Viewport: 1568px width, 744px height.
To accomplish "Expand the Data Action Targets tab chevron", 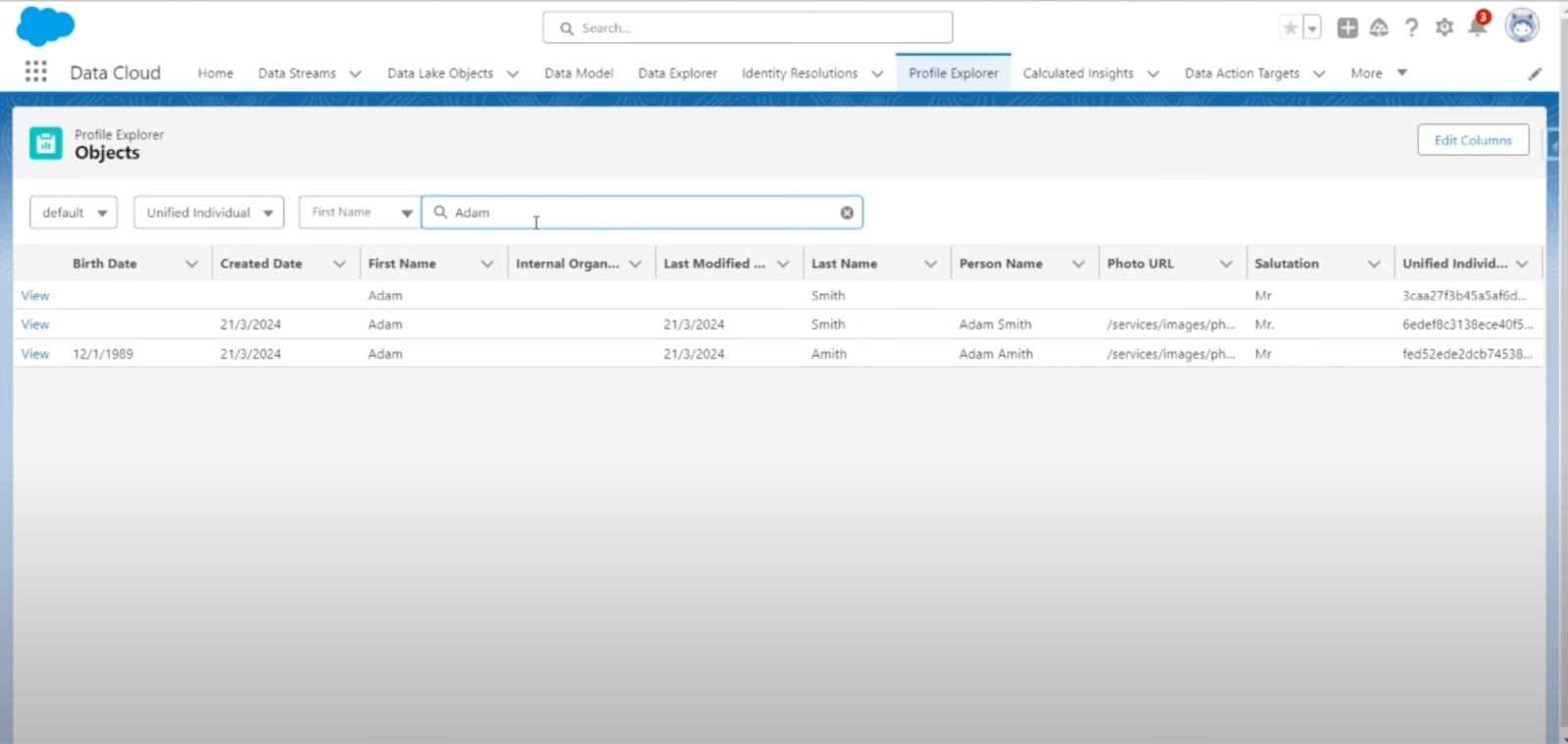I will coord(1319,74).
